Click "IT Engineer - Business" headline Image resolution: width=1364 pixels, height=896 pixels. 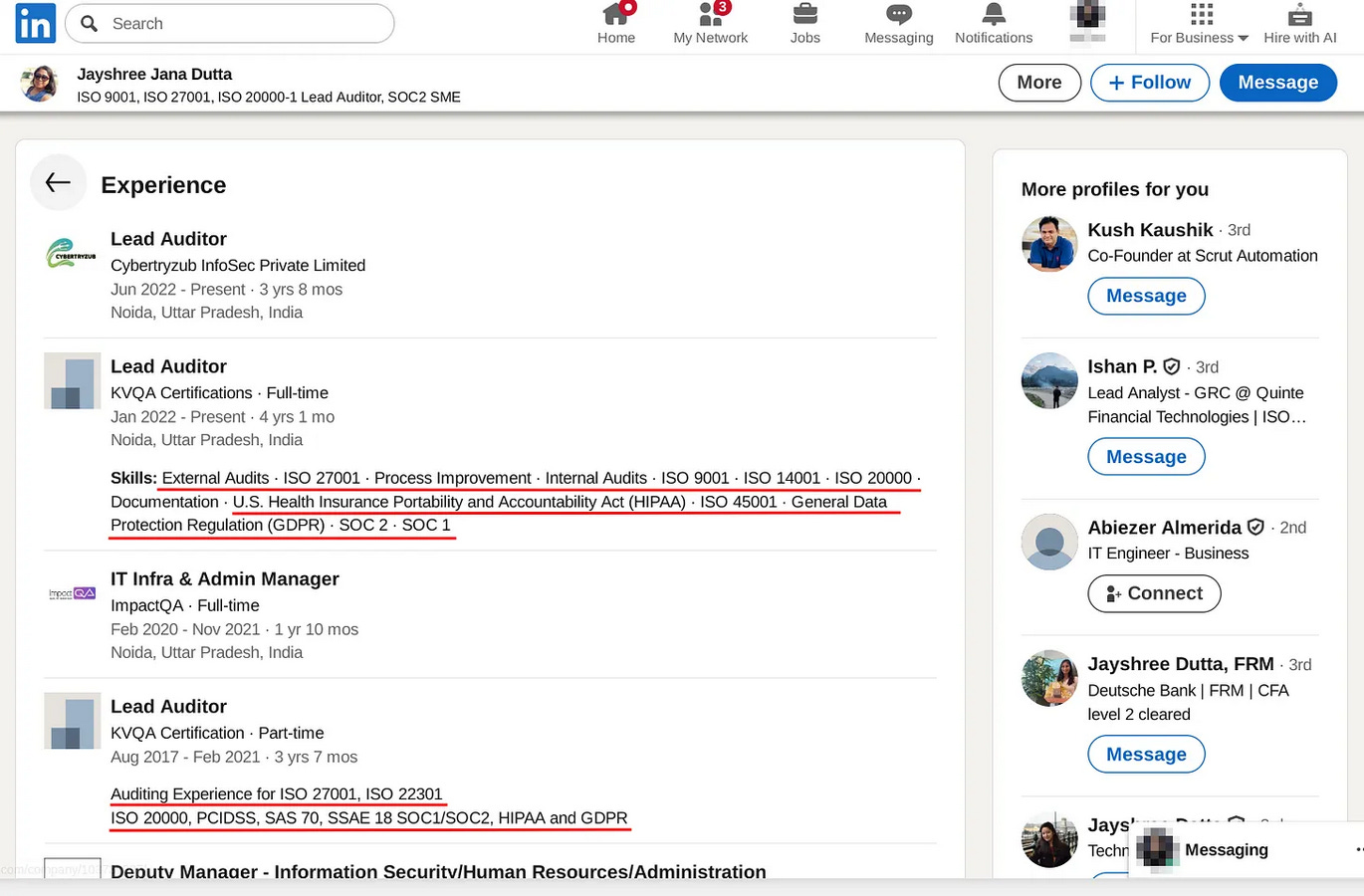[1168, 554]
